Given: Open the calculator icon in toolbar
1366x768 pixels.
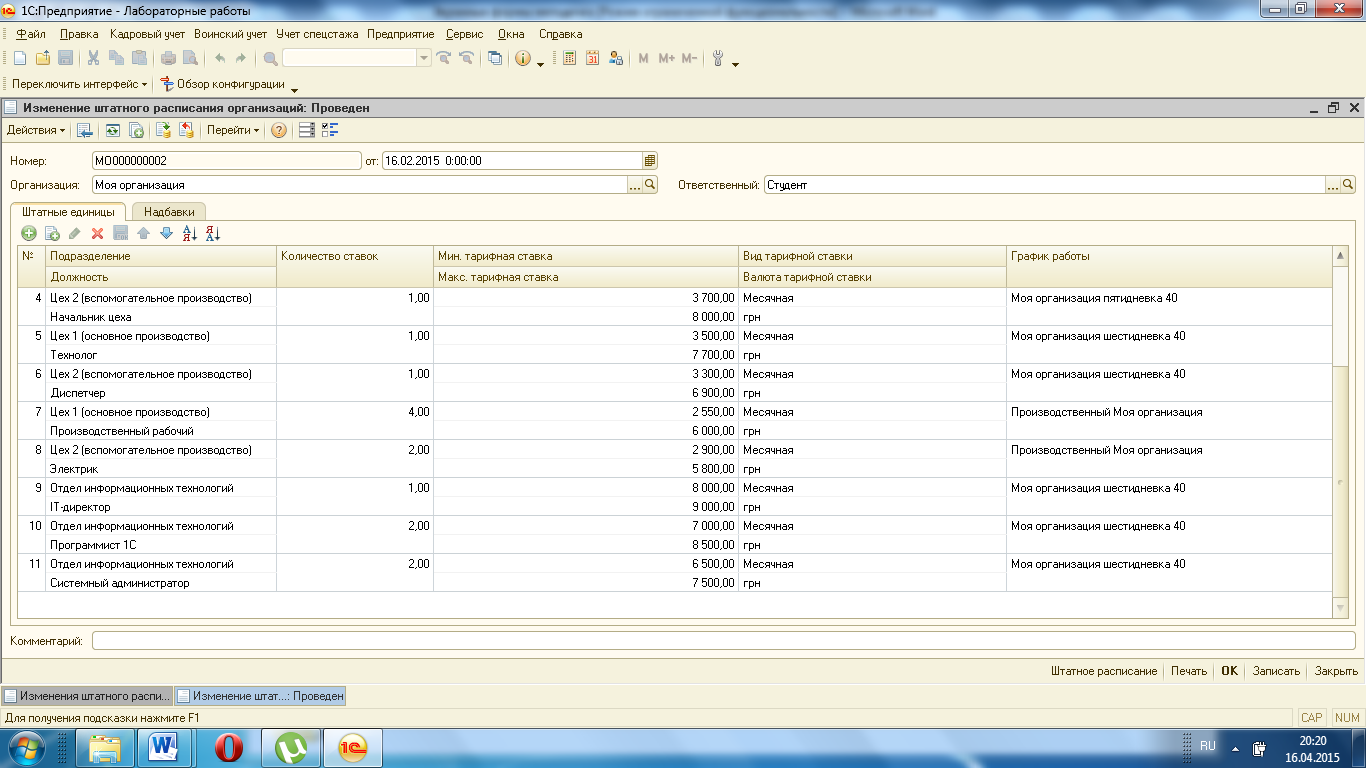Looking at the screenshot, I should [x=570, y=58].
